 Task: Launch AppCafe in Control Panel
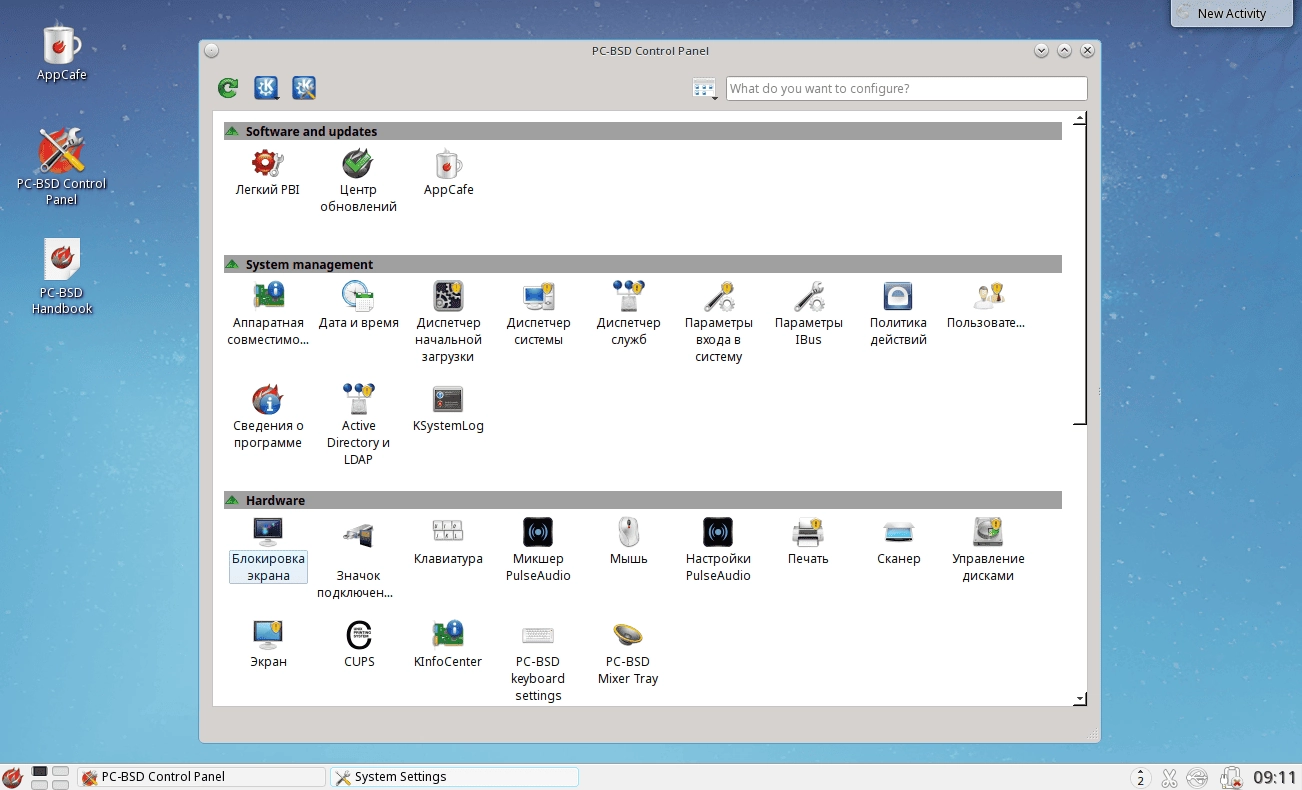(x=448, y=173)
